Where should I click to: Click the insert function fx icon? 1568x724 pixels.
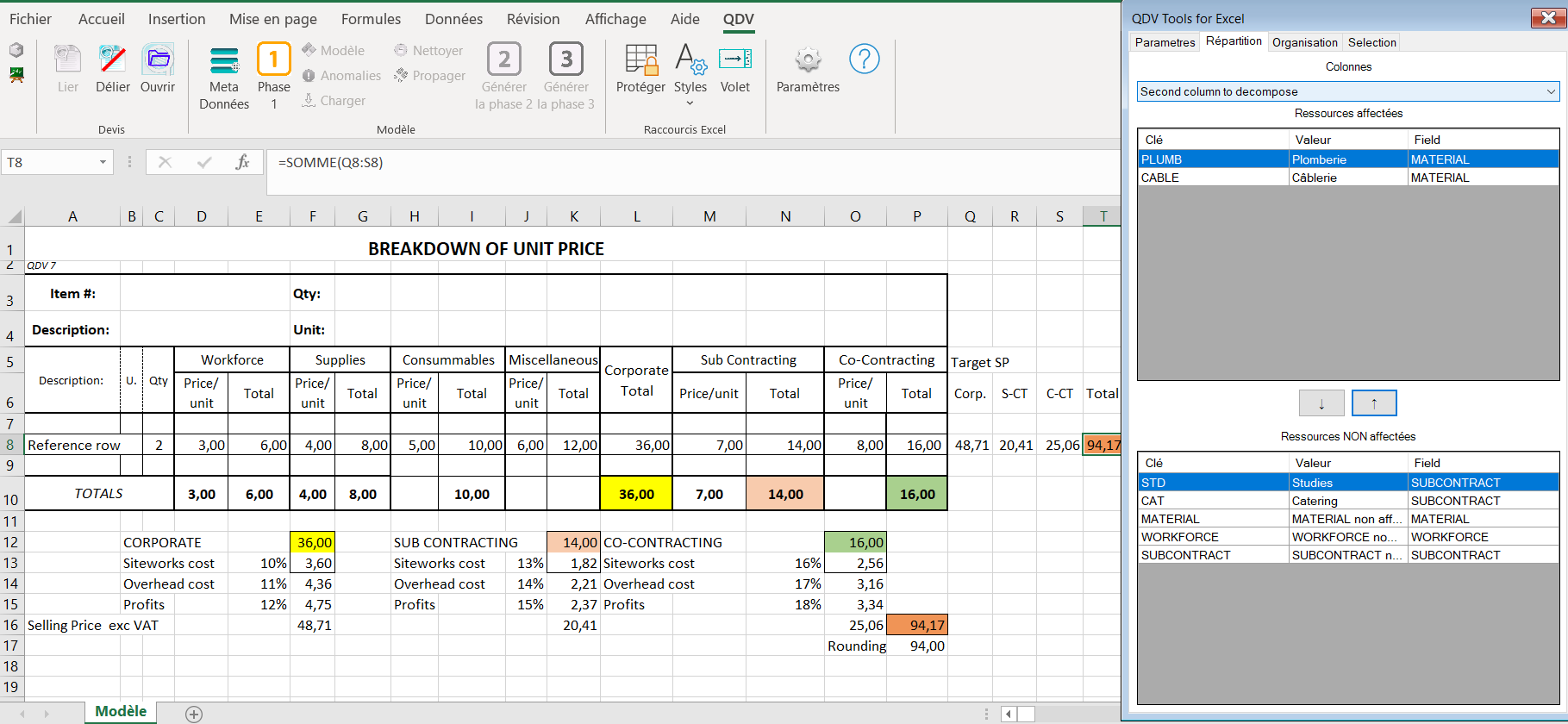pos(243,162)
